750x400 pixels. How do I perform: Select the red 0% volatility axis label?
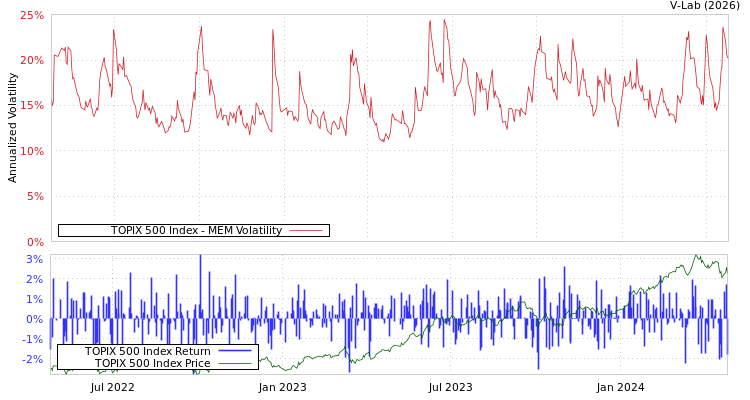click(34, 242)
